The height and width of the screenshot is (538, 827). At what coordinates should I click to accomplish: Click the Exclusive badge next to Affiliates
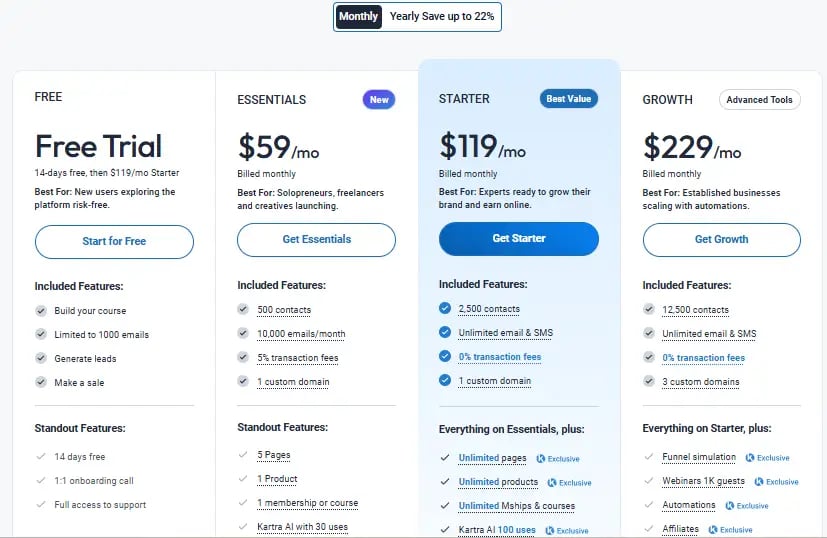[730, 530]
